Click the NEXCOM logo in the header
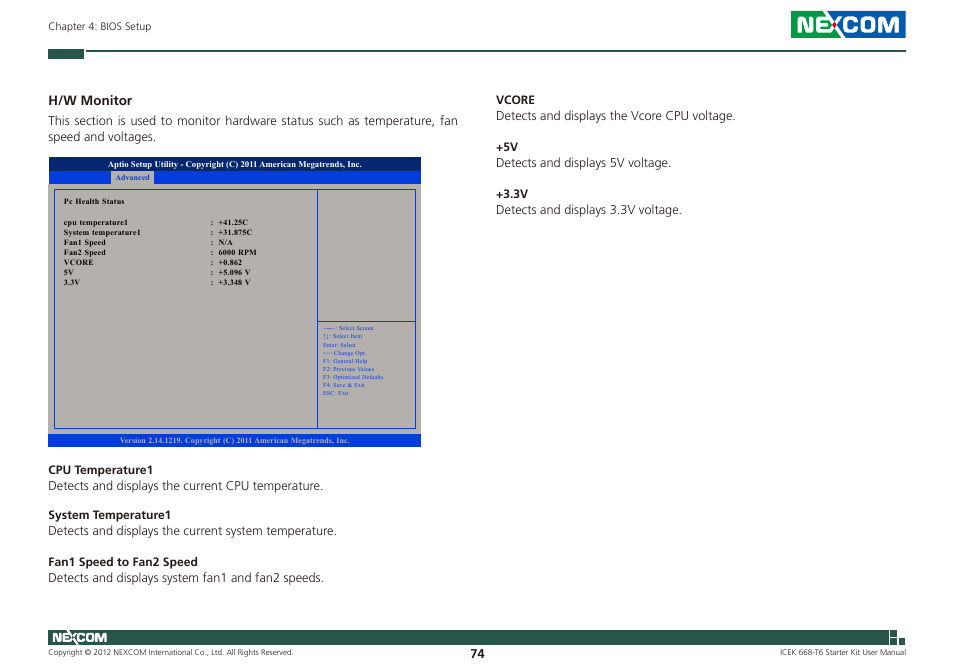954x672 pixels. tap(848, 24)
